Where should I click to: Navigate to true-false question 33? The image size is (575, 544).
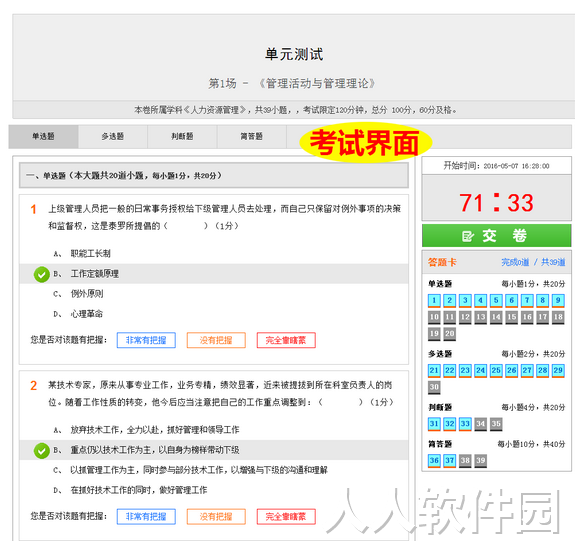pos(465,424)
